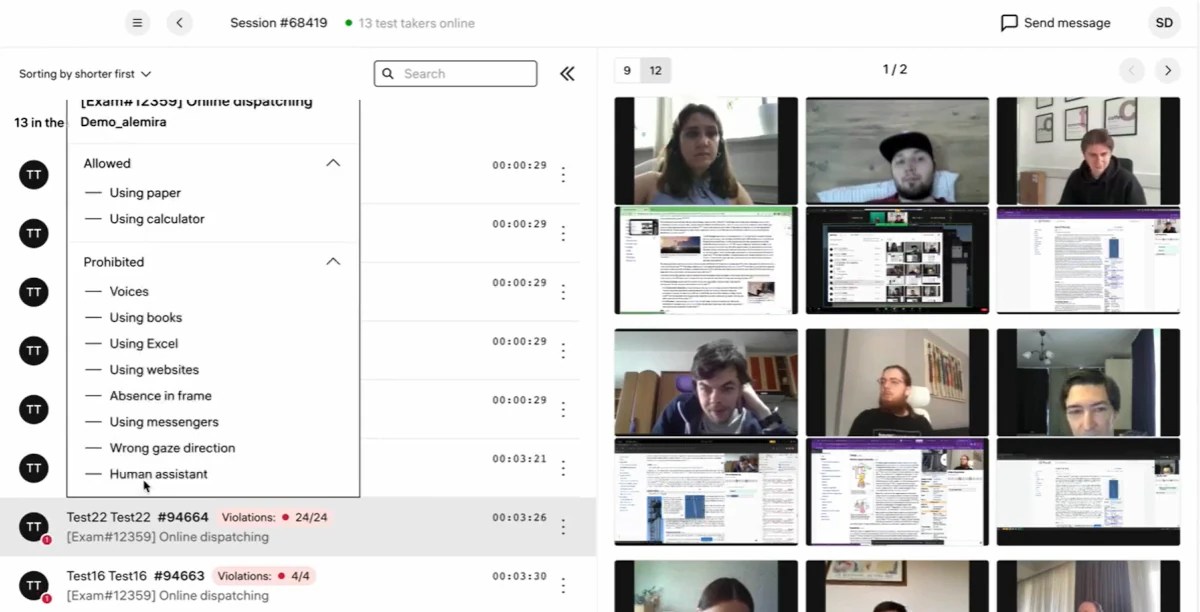Click the Using Excel rule
This screenshot has width=1200, height=612.
click(144, 344)
